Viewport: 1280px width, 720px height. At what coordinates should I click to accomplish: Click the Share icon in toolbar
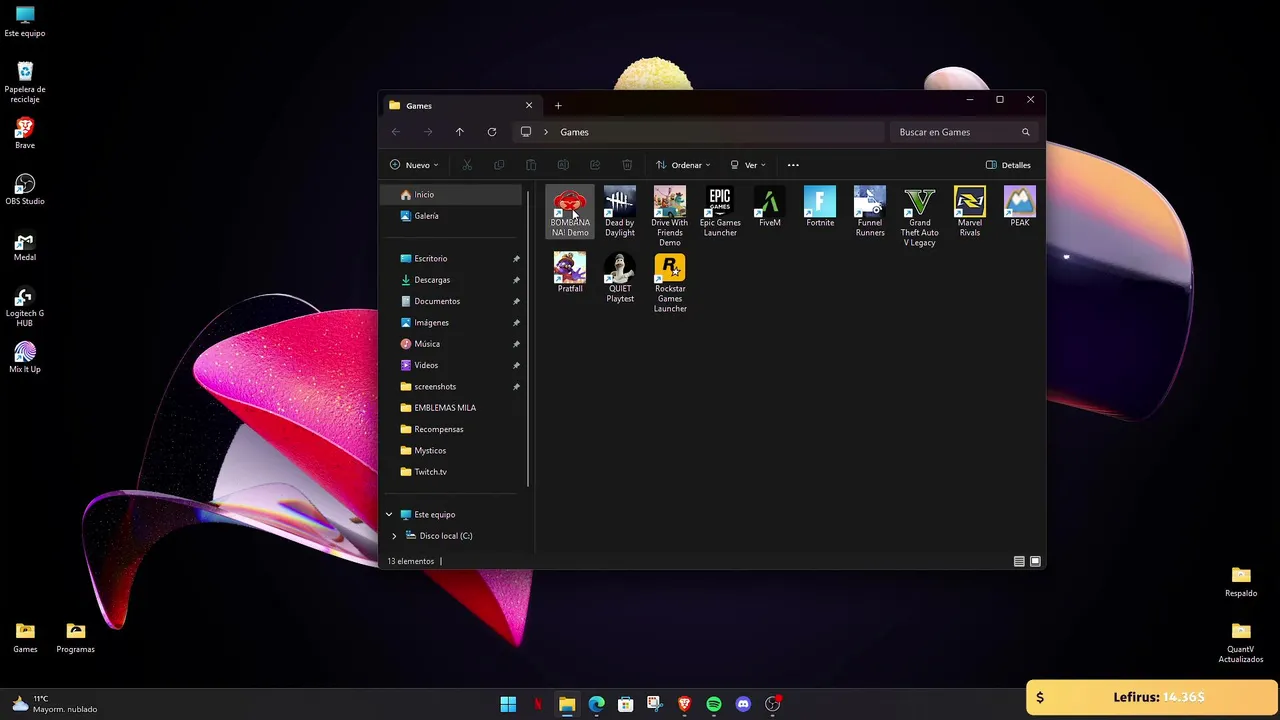[595, 165]
